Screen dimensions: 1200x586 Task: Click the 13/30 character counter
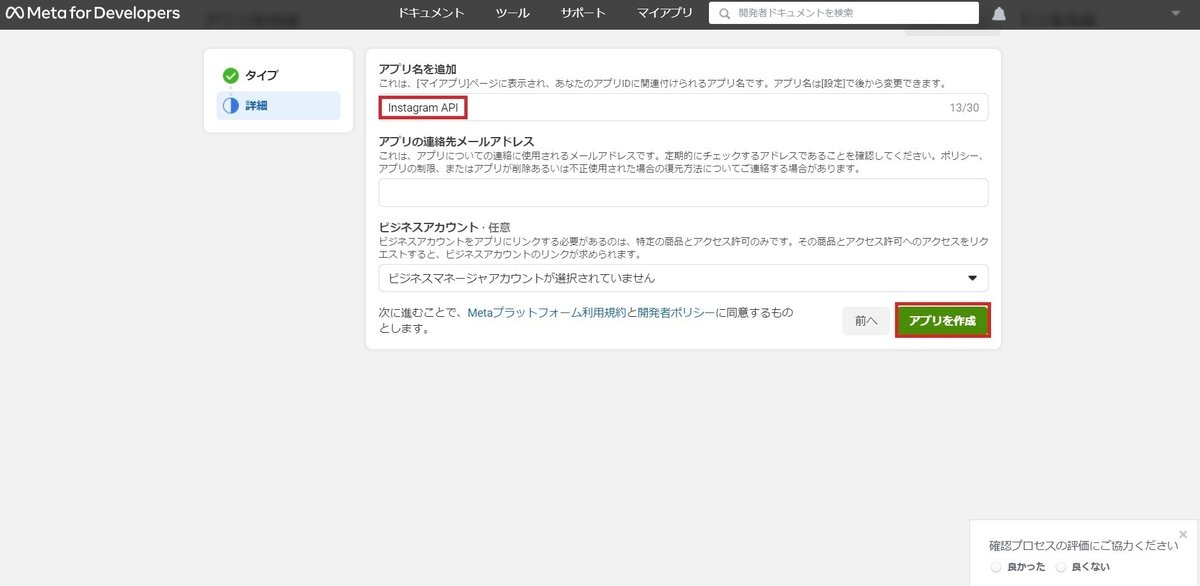tap(965, 108)
